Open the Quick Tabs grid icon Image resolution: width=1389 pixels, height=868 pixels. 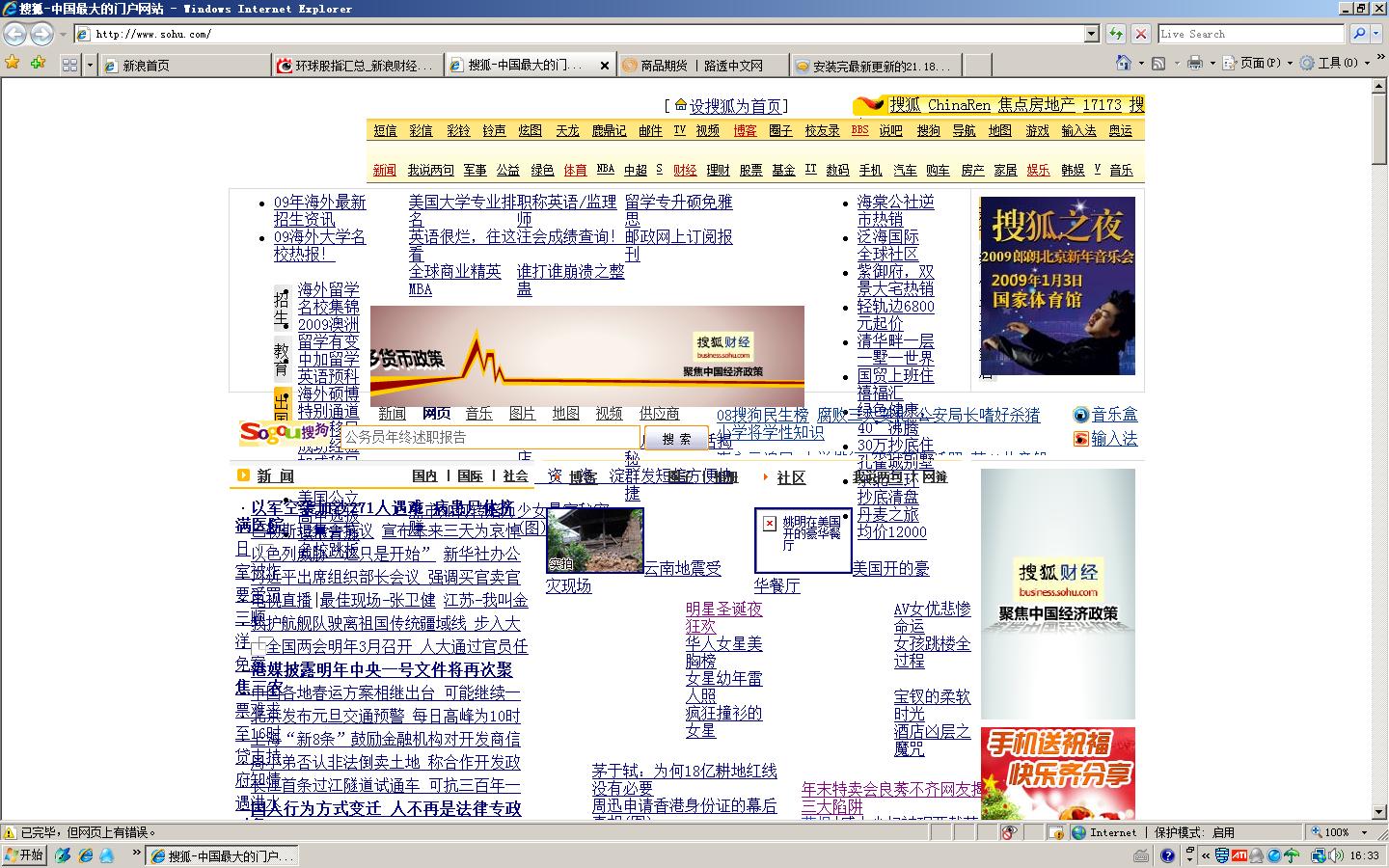69,65
